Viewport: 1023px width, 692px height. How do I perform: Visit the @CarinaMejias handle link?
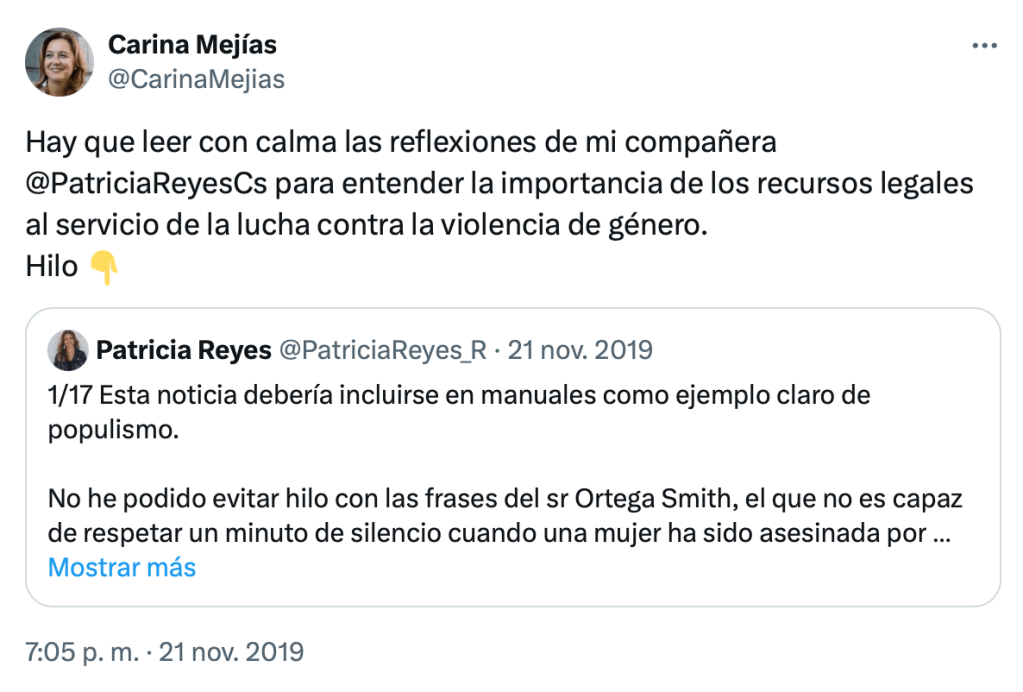click(196, 79)
